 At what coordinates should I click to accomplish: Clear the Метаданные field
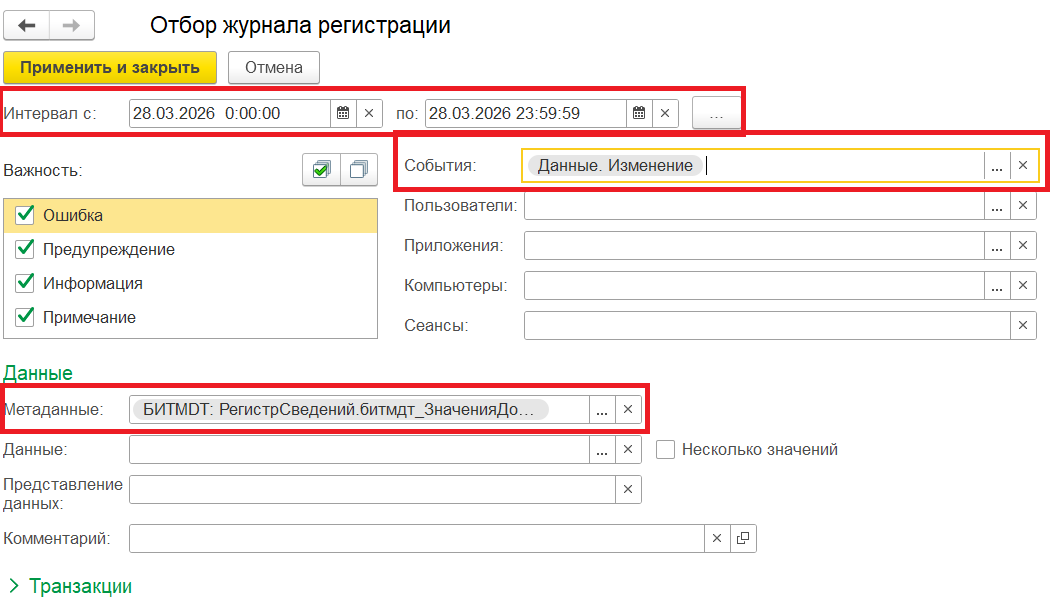[628, 409]
